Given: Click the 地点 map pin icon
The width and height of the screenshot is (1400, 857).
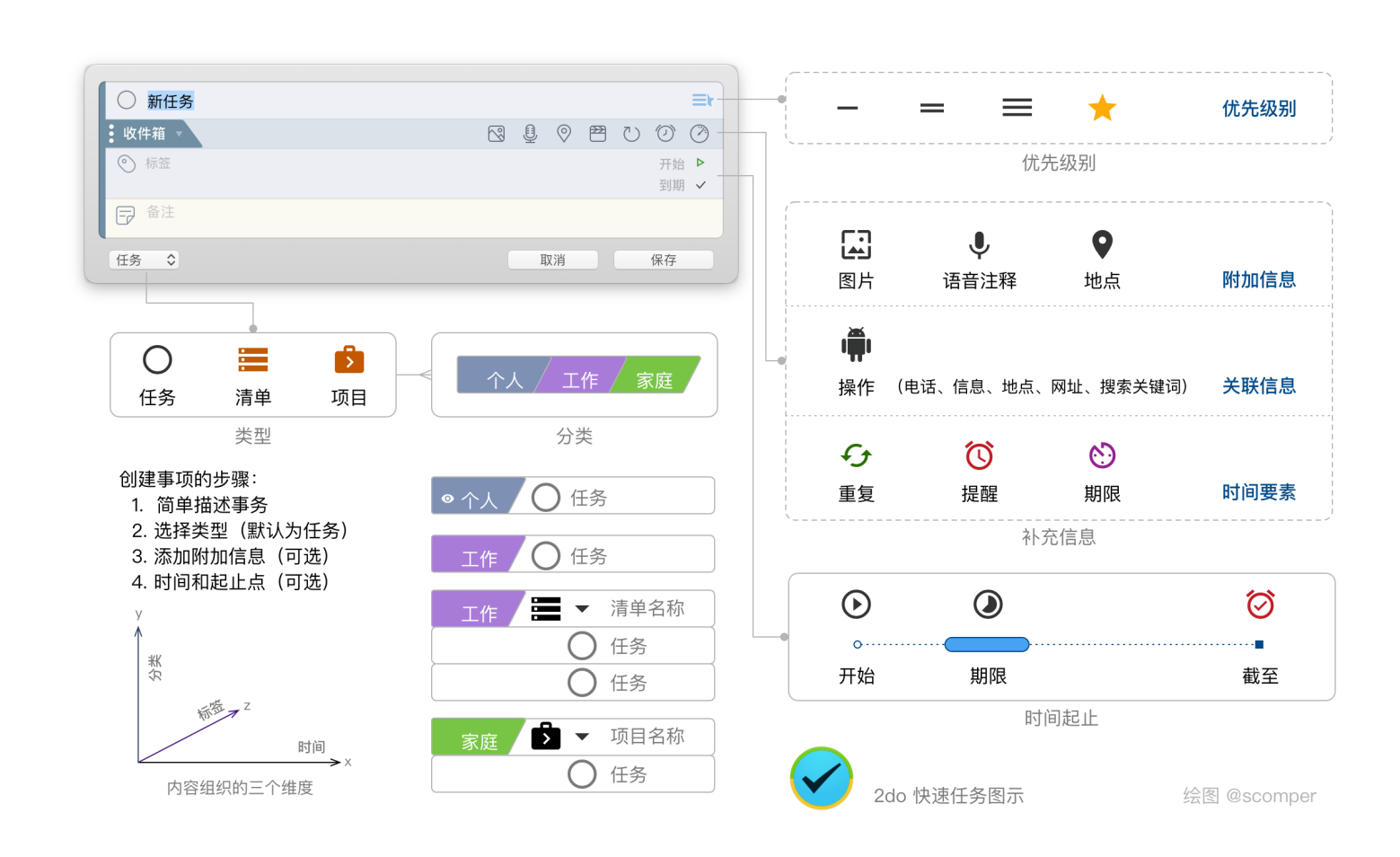Looking at the screenshot, I should click(x=1102, y=244).
